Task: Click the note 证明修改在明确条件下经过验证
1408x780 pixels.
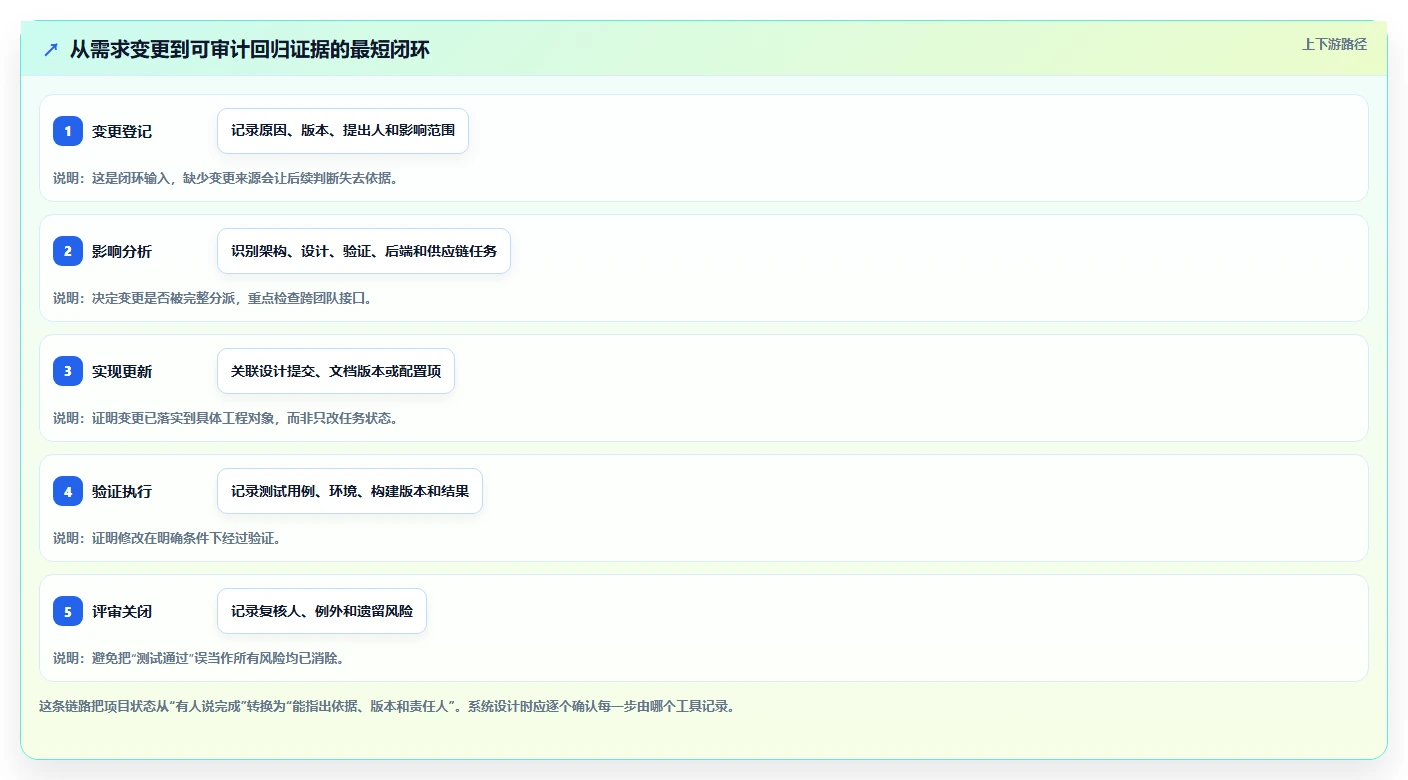Action: click(x=167, y=538)
